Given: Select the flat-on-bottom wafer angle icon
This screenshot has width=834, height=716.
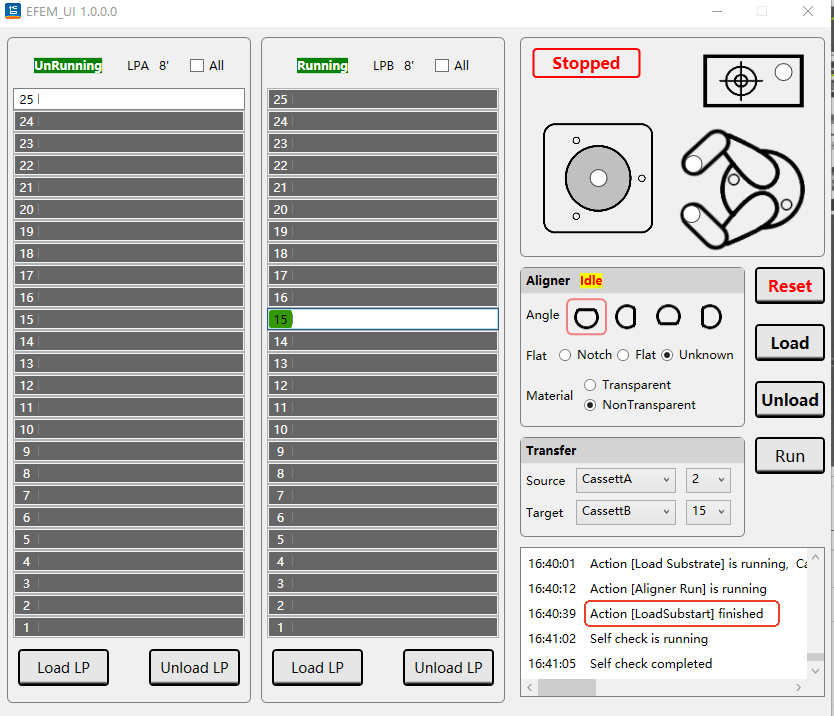Looking at the screenshot, I should click(668, 317).
